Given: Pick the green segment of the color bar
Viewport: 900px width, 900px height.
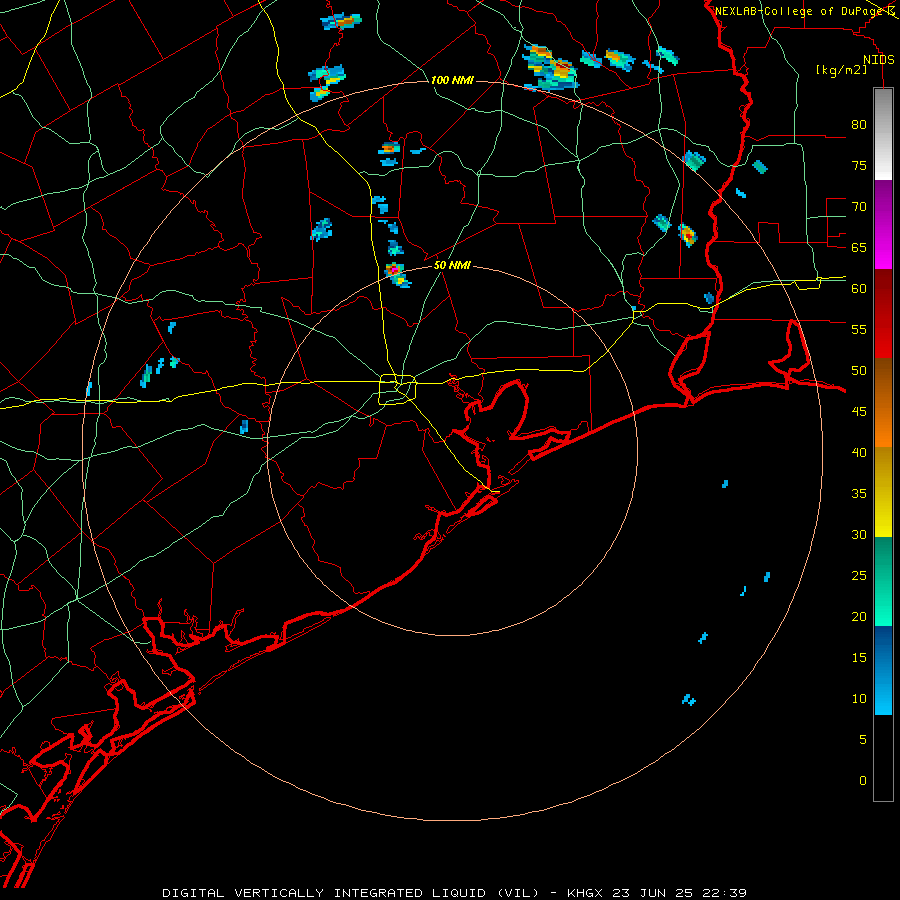Looking at the screenshot, I should tap(883, 581).
